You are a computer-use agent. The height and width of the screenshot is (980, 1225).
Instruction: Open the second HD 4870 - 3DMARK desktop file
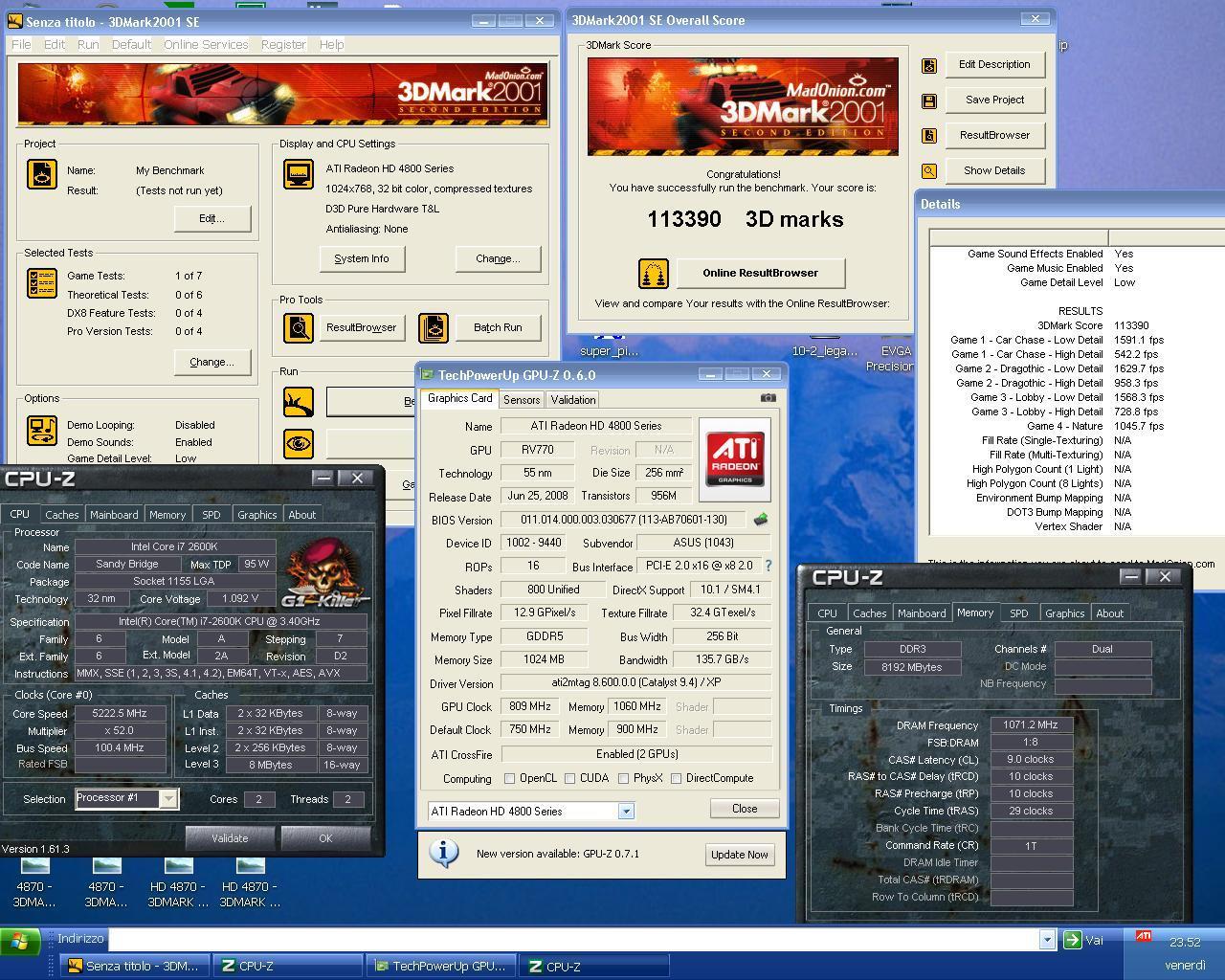250,883
